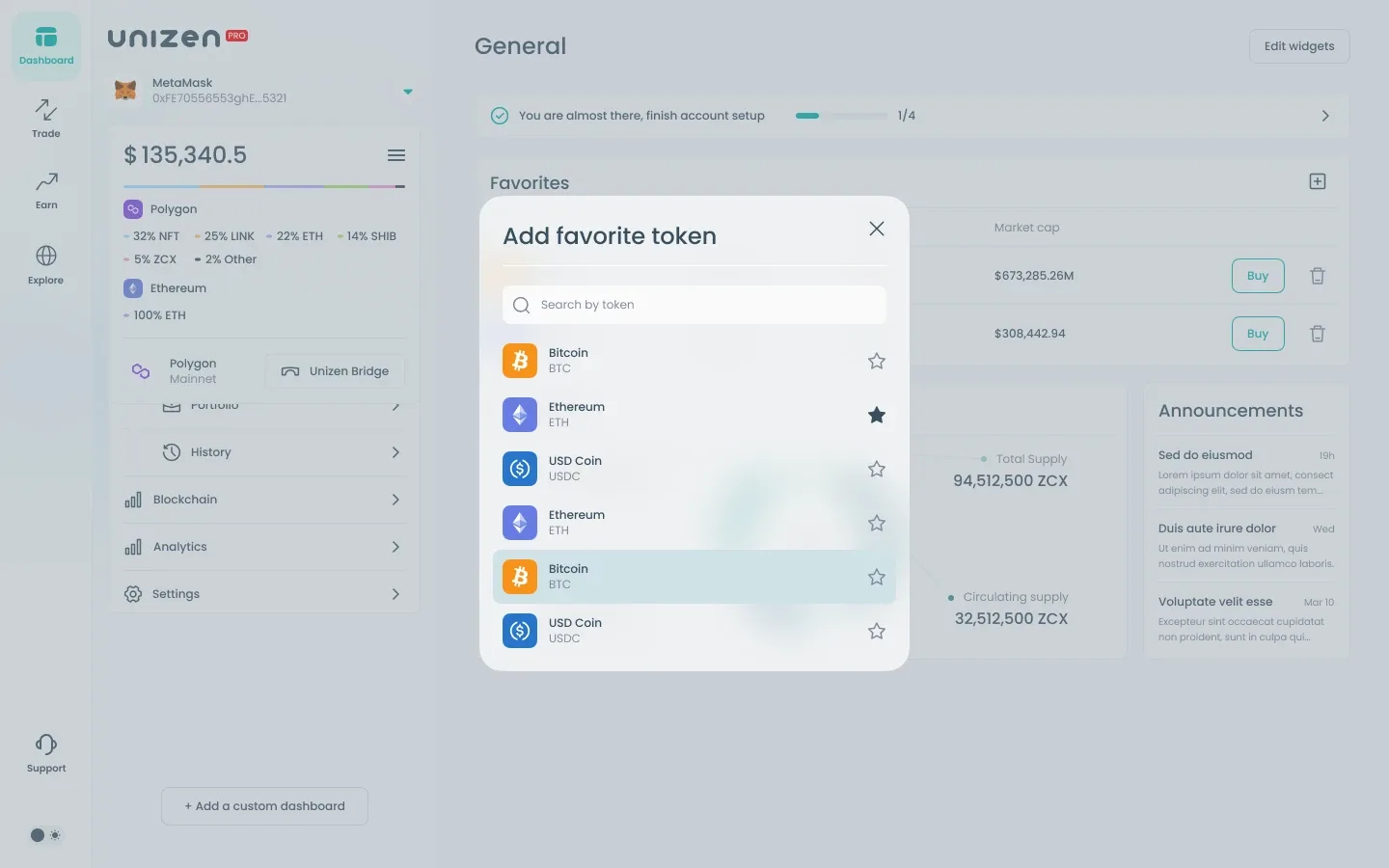
Task: Open the Blockchain menu item
Action: click(x=265, y=500)
